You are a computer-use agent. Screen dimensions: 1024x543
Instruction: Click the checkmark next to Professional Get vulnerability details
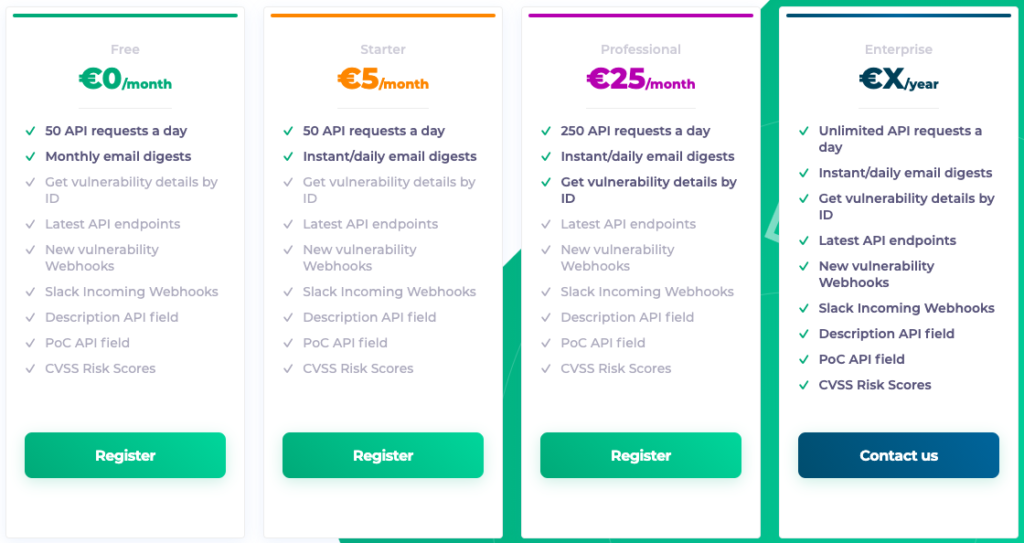[546, 183]
